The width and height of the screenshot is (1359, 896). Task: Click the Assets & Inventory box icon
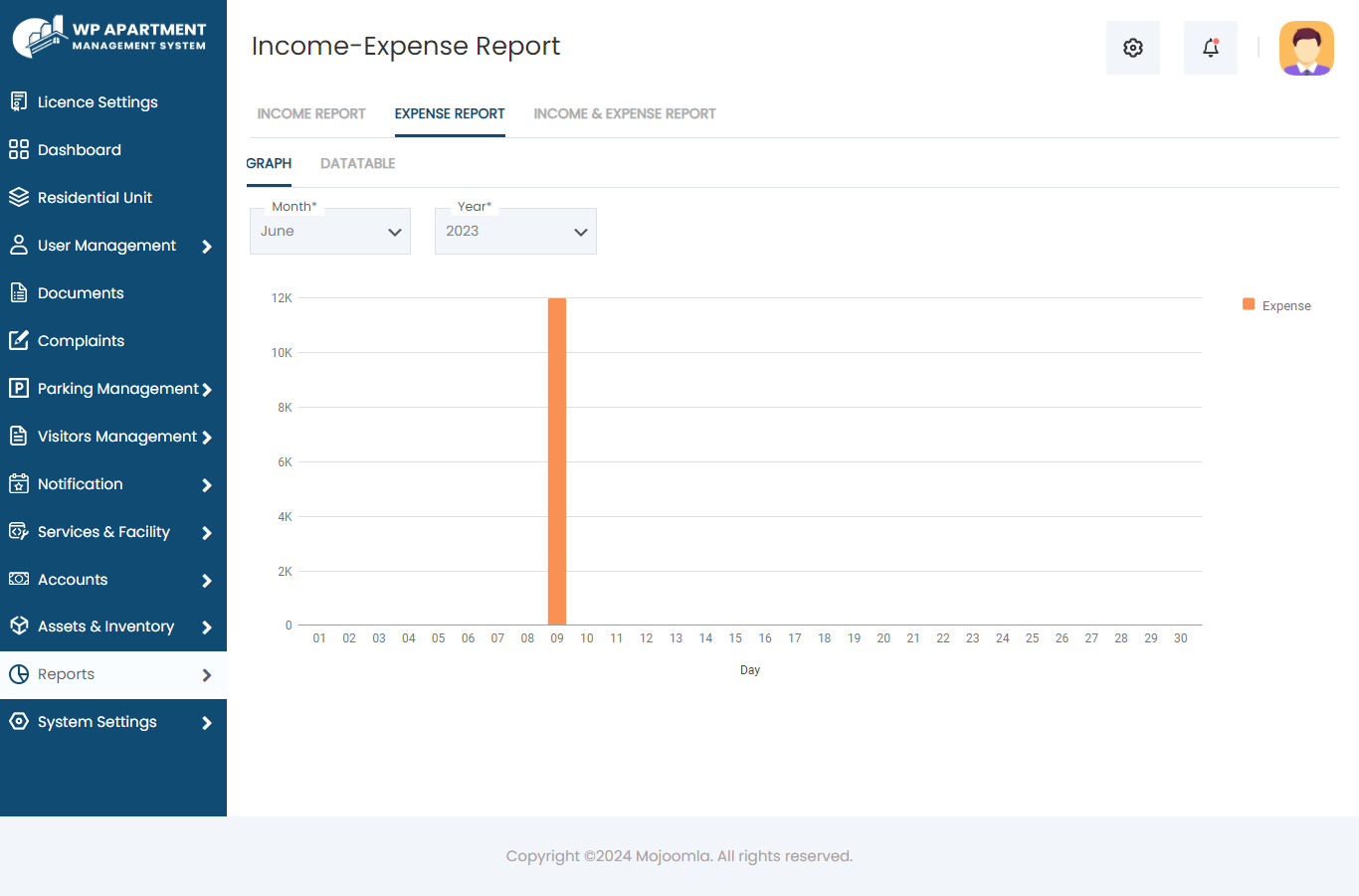click(x=18, y=626)
